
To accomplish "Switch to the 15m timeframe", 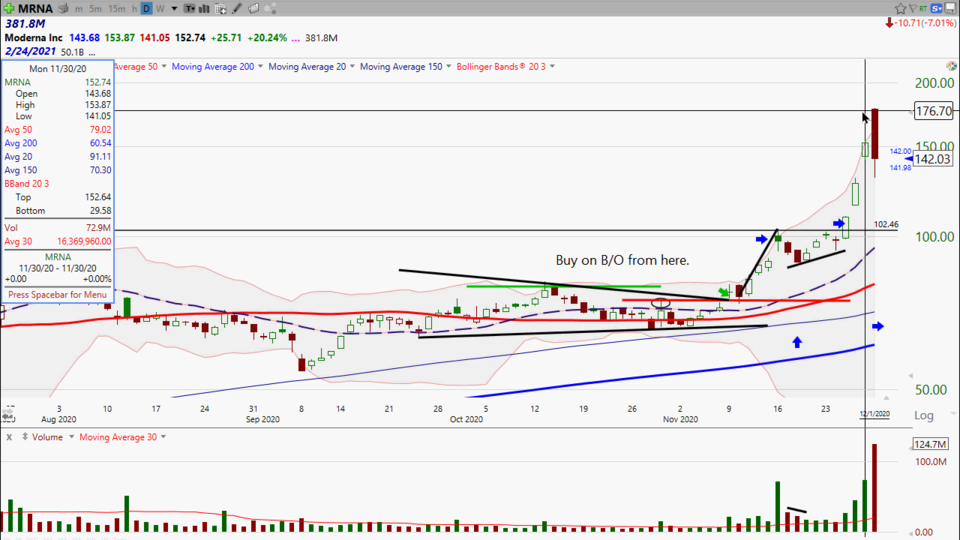I will pyautogui.click(x=116, y=9).
